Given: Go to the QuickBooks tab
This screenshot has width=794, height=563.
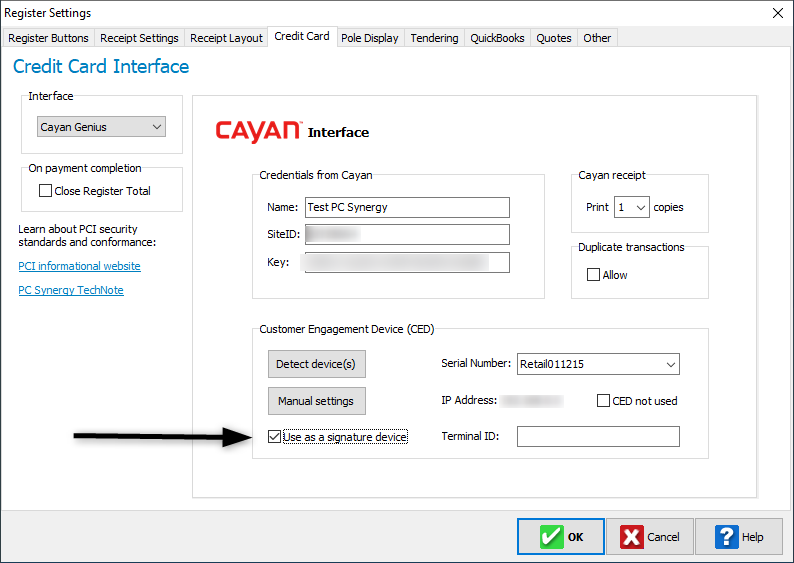Looking at the screenshot, I should pyautogui.click(x=497, y=38).
